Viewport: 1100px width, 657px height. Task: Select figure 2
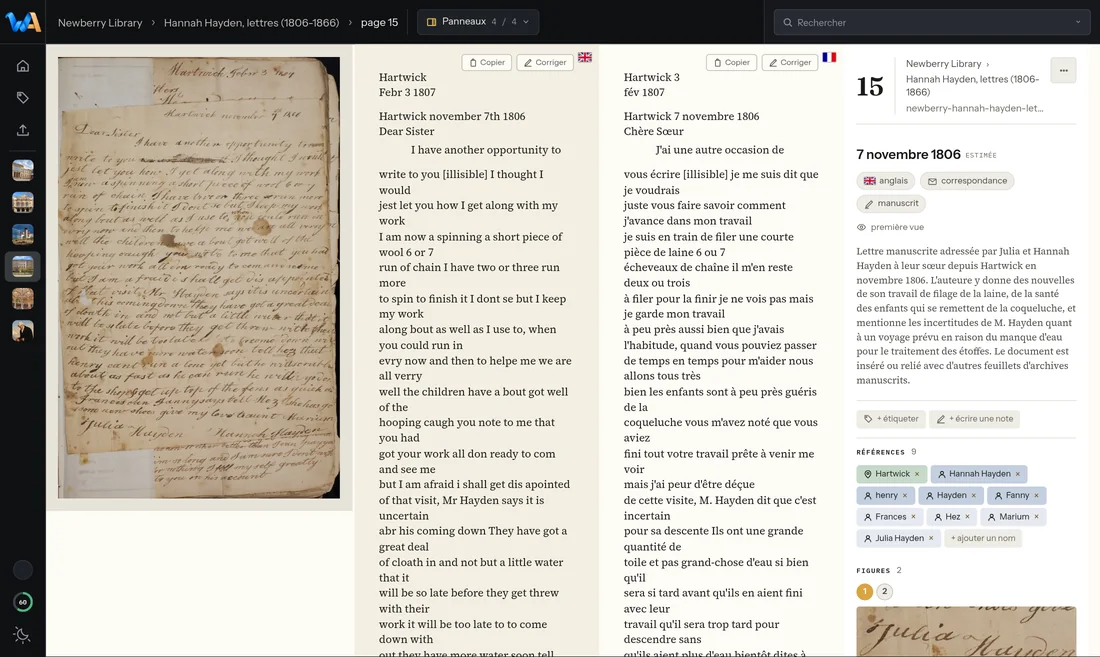[x=885, y=592]
